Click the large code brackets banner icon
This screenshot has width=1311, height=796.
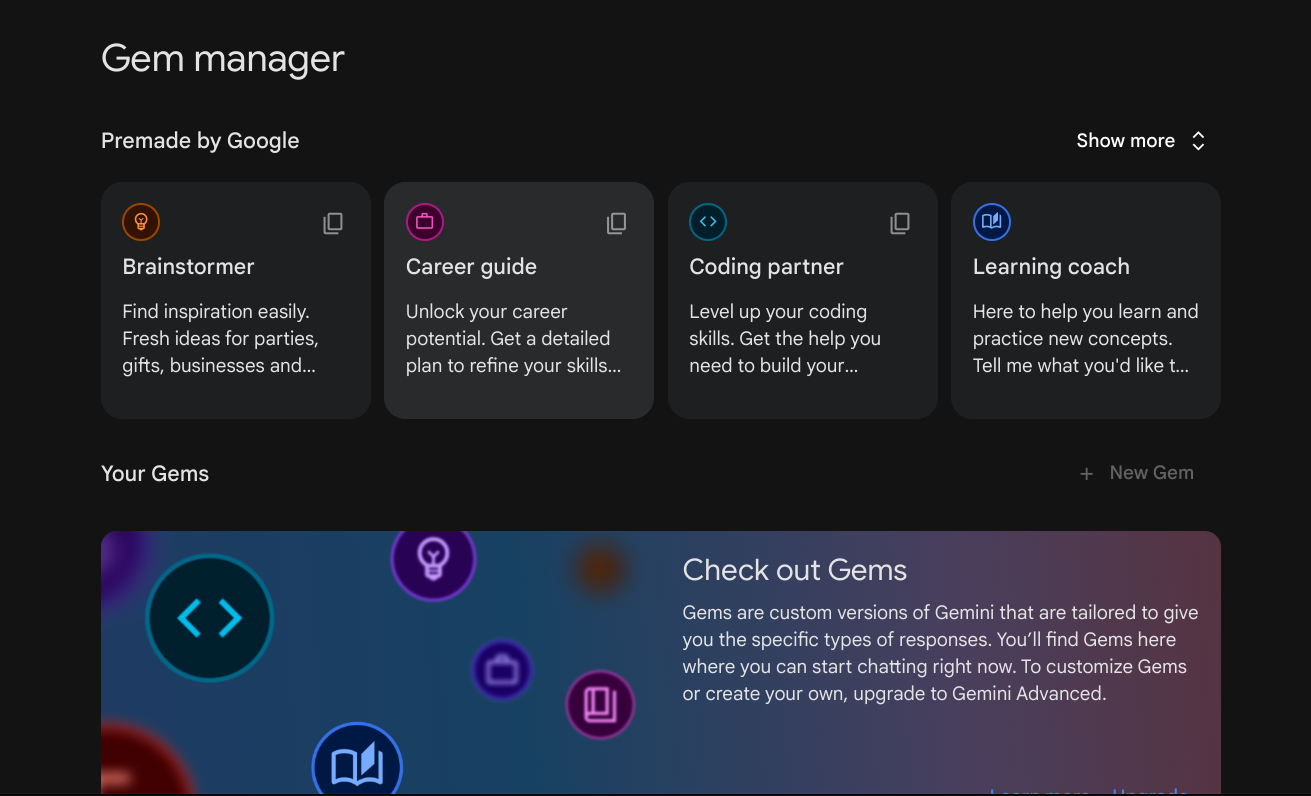210,618
